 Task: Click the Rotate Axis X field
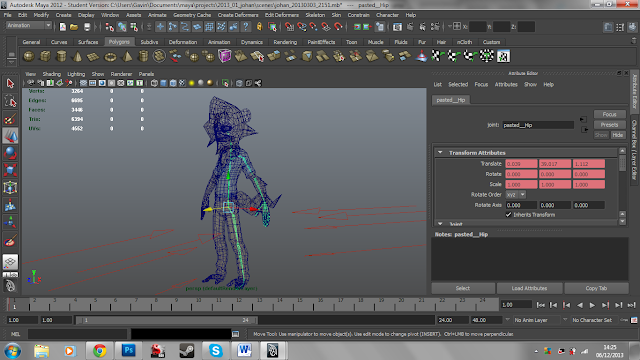pyautogui.click(x=521, y=205)
